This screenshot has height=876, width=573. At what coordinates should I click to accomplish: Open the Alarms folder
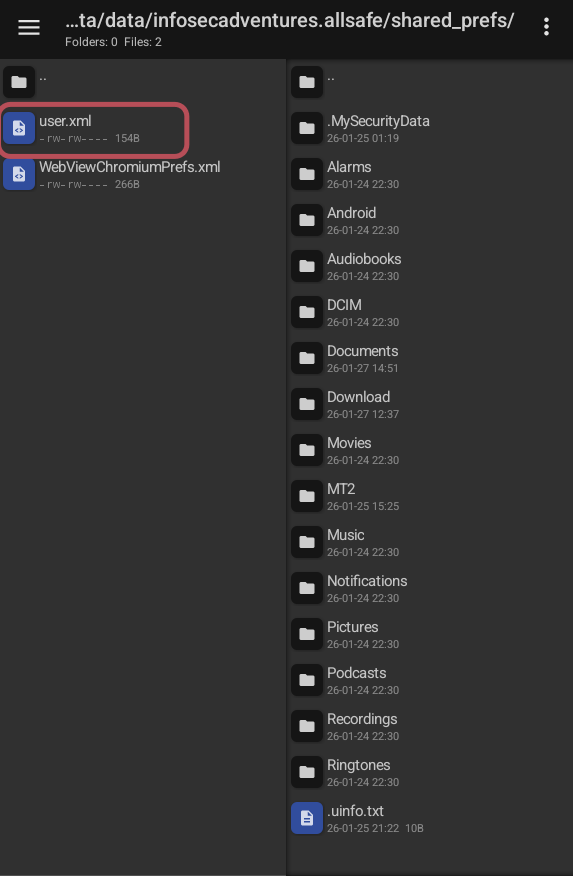(x=431, y=174)
